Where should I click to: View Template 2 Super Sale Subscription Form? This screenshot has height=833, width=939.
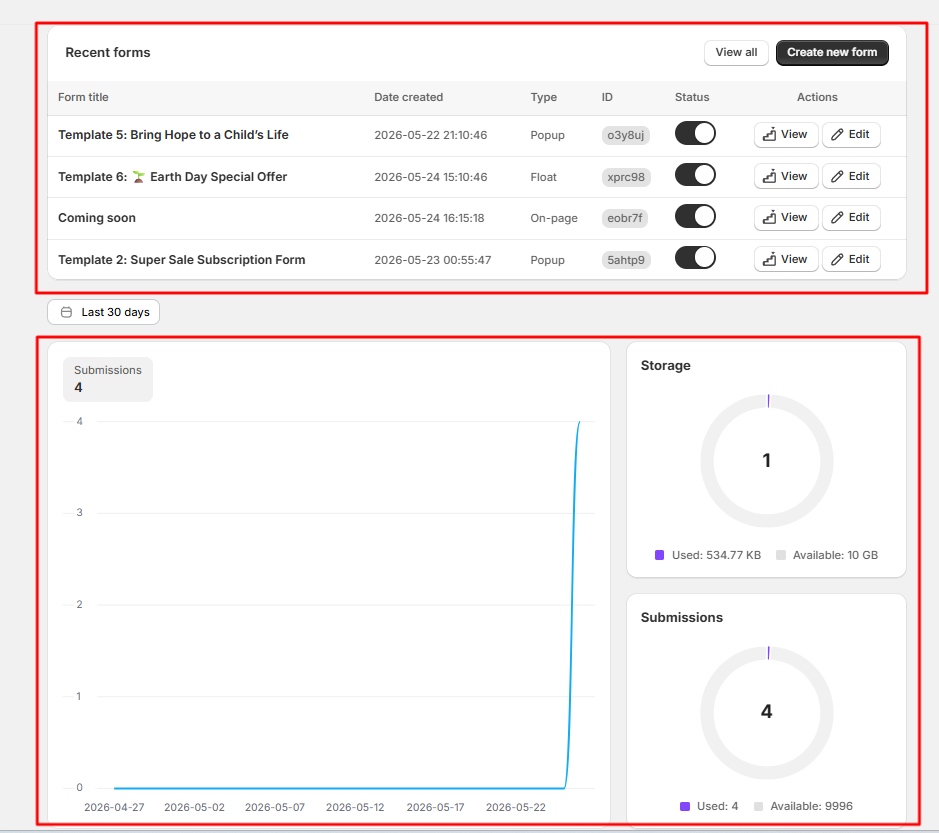pyautogui.click(x=786, y=259)
